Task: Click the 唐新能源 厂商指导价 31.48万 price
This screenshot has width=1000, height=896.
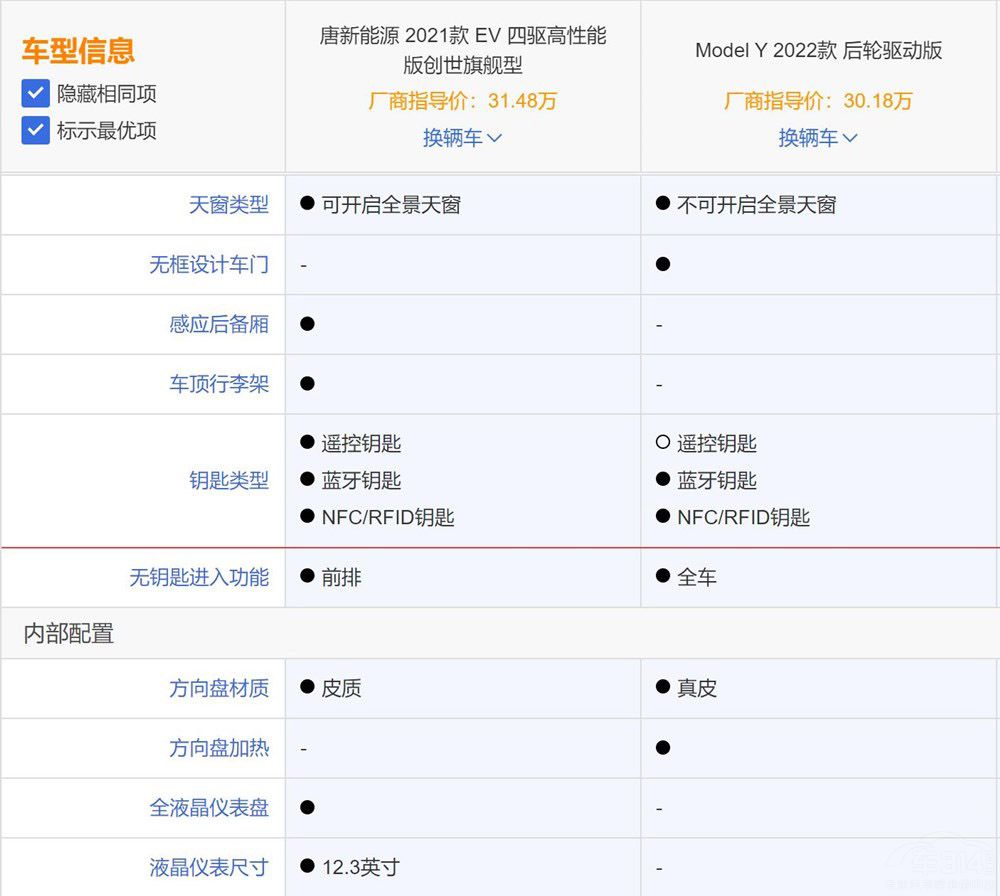Action: tap(462, 101)
